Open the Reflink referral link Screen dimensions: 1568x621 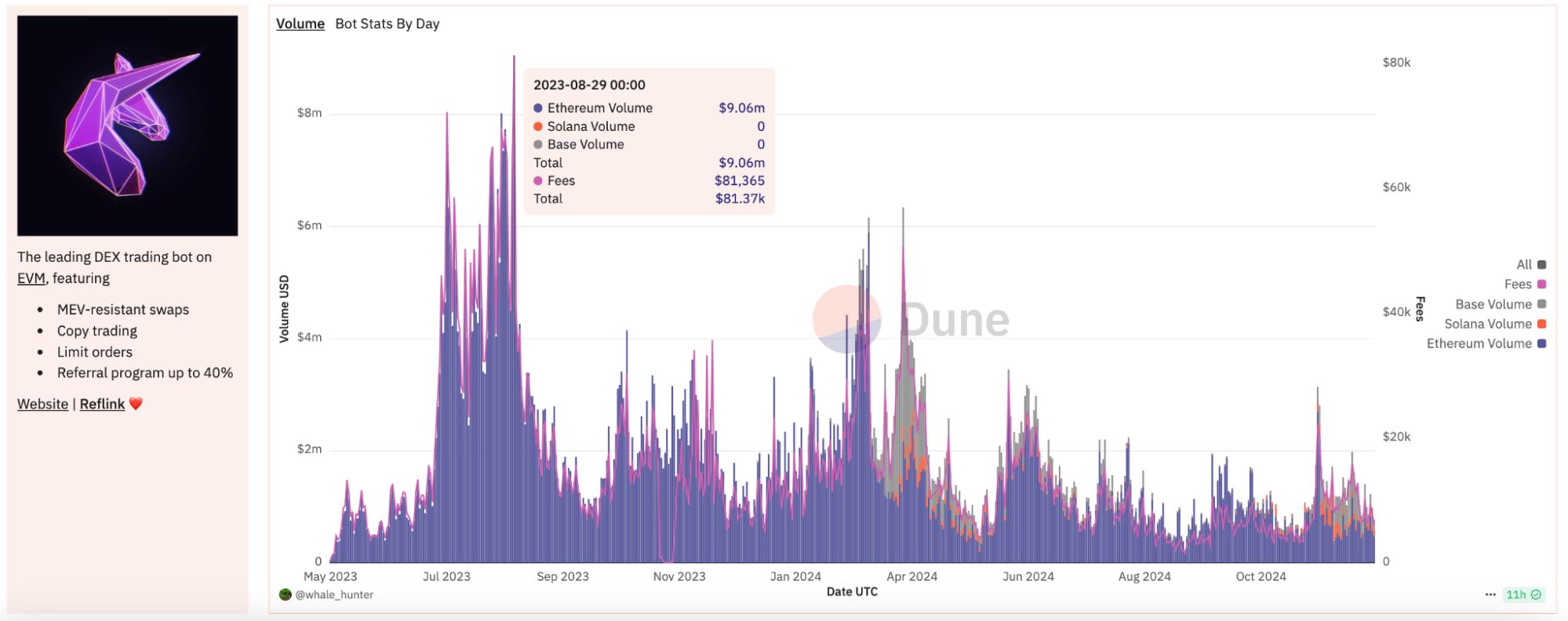[x=102, y=404]
